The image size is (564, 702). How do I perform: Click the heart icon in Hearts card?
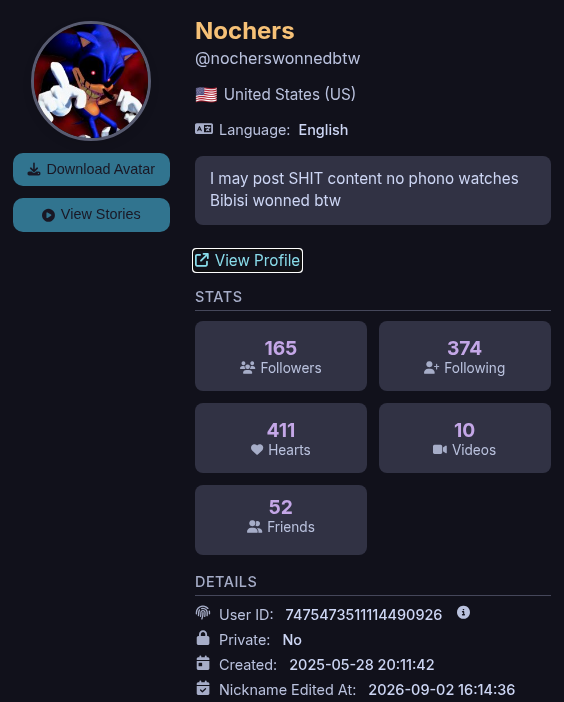(x=257, y=449)
